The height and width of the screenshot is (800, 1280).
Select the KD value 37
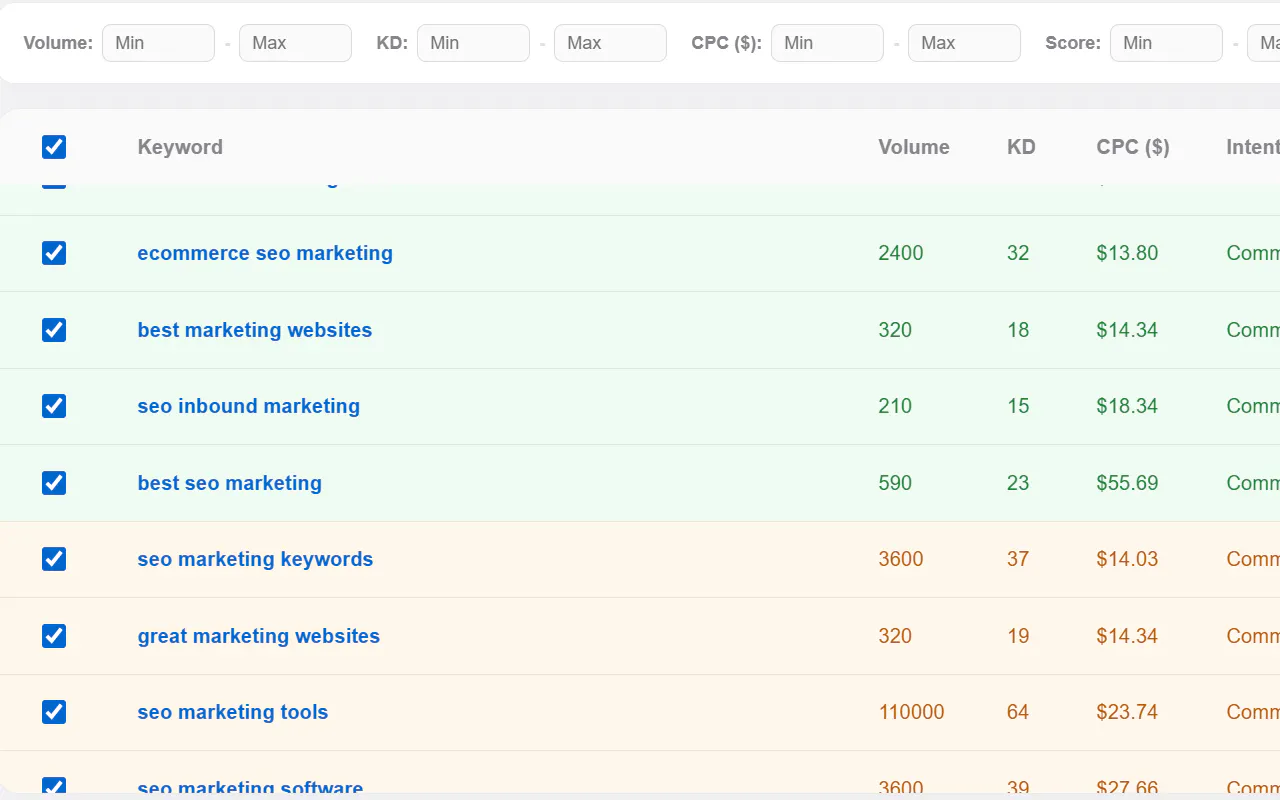point(1018,559)
